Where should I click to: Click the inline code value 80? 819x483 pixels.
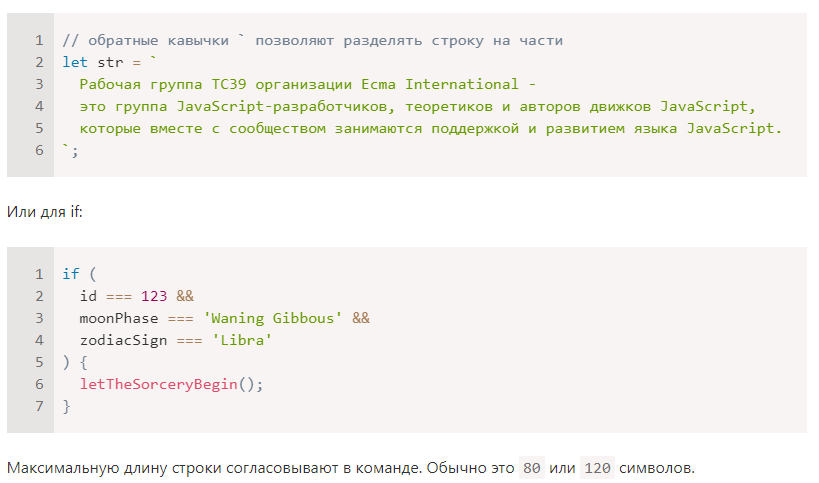[532, 468]
